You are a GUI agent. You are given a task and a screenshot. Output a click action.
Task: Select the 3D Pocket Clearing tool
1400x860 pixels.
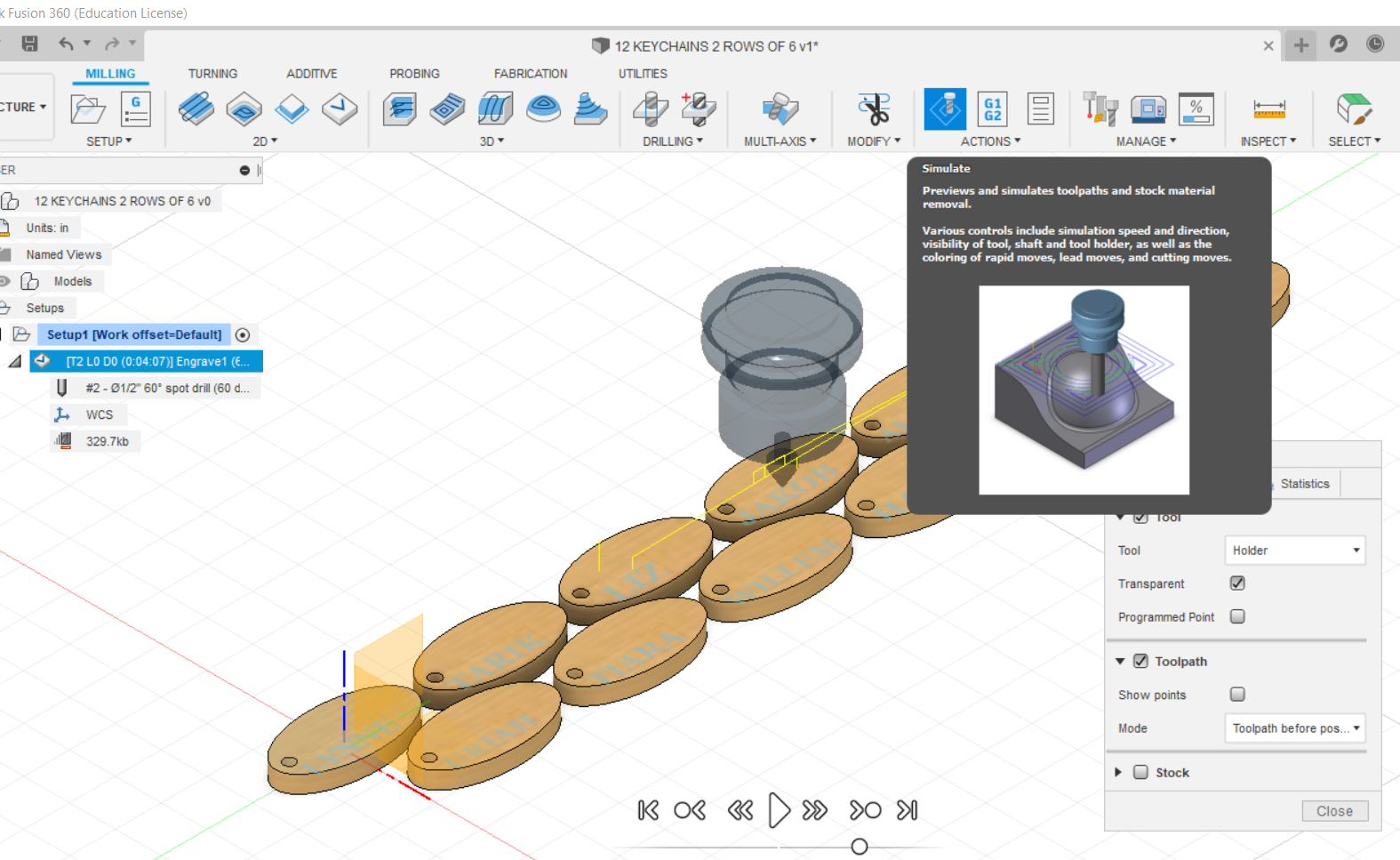(x=447, y=109)
